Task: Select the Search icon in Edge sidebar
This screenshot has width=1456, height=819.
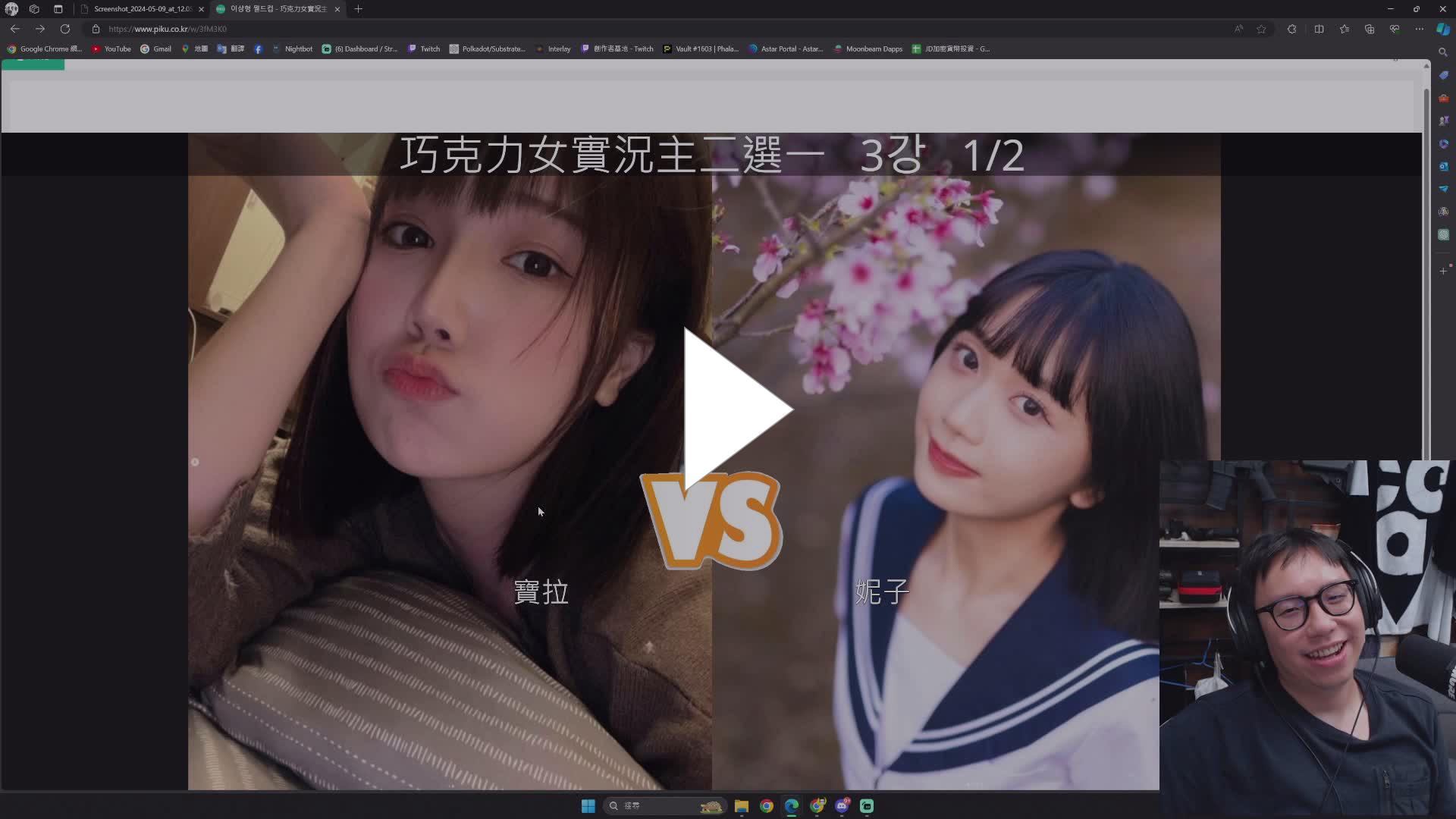Action: click(1443, 52)
